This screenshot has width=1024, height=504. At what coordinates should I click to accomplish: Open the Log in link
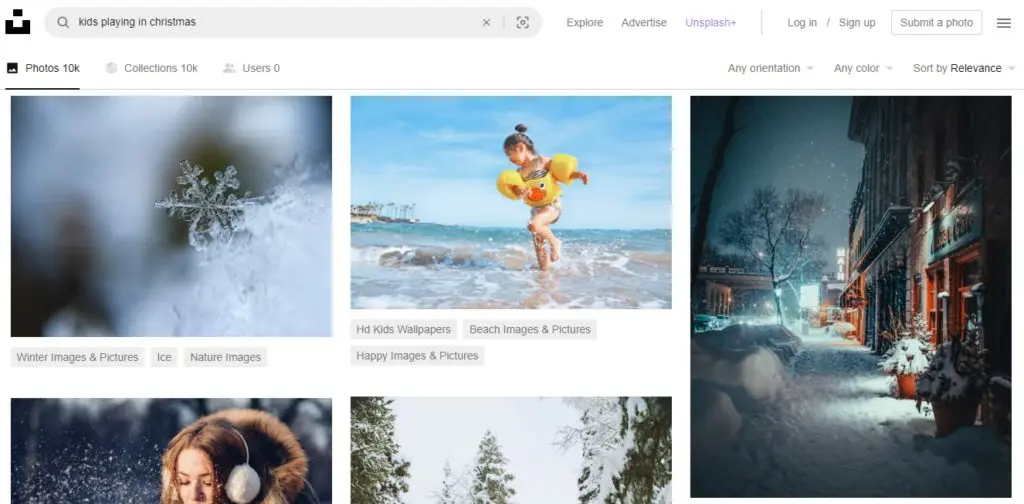click(801, 22)
